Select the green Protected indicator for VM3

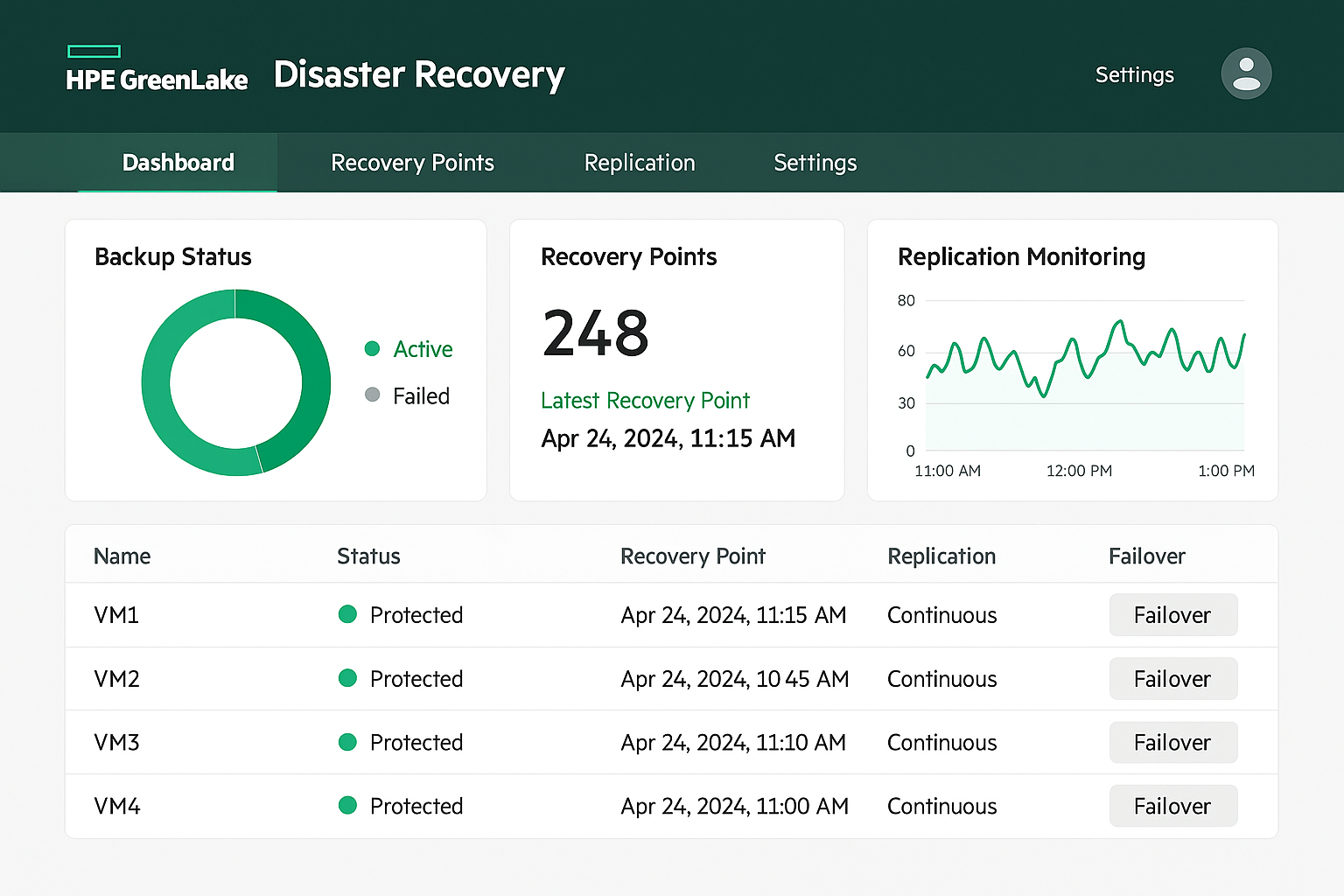click(x=347, y=742)
